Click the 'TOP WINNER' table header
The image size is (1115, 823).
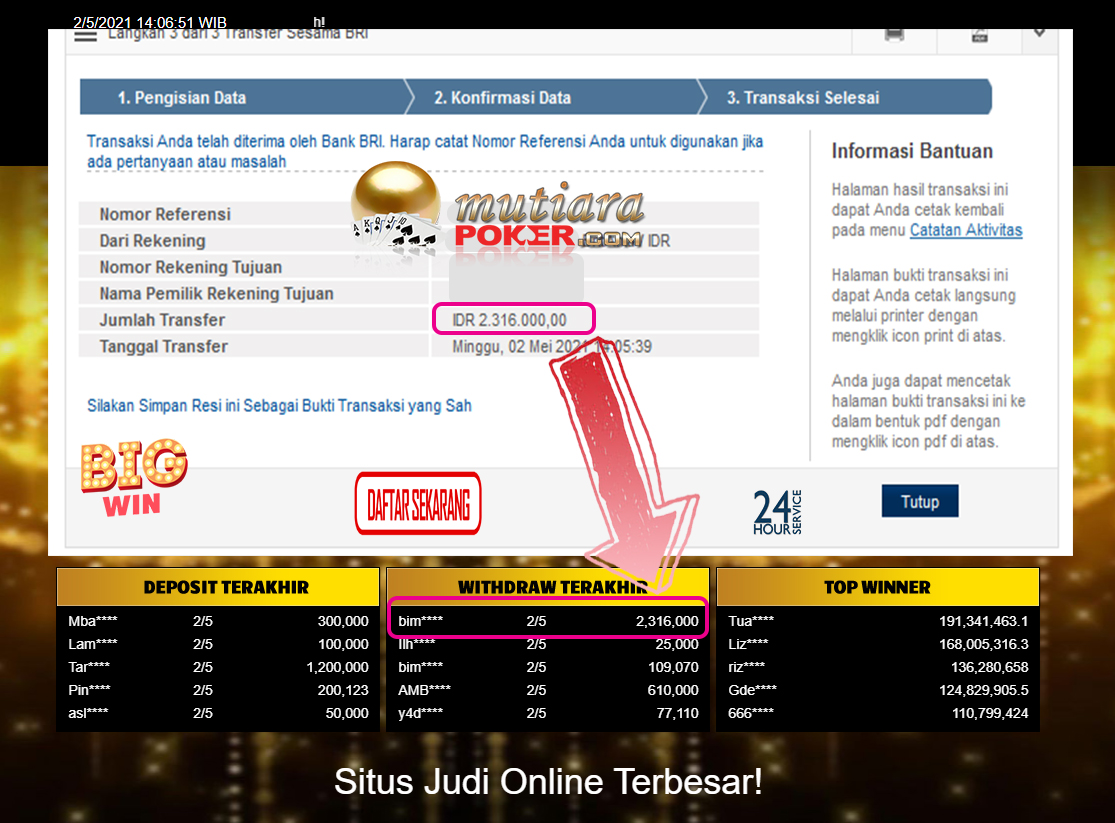877,587
